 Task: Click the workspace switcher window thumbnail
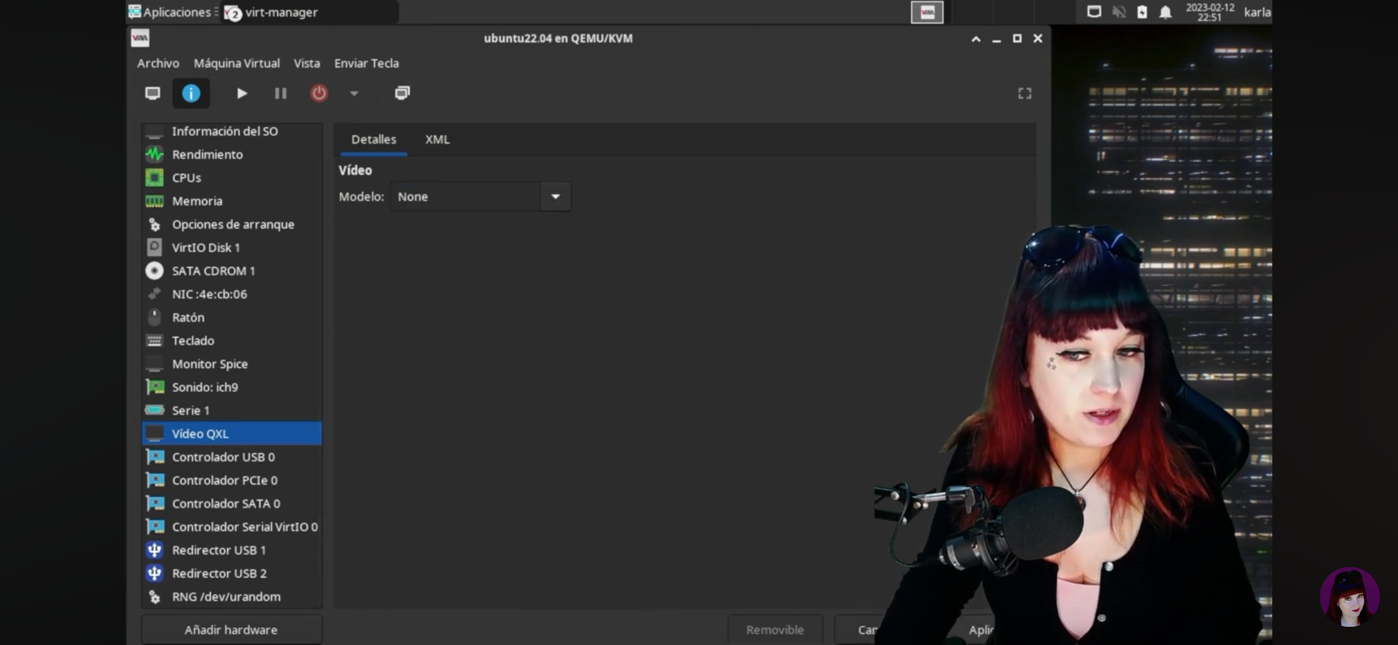927,12
